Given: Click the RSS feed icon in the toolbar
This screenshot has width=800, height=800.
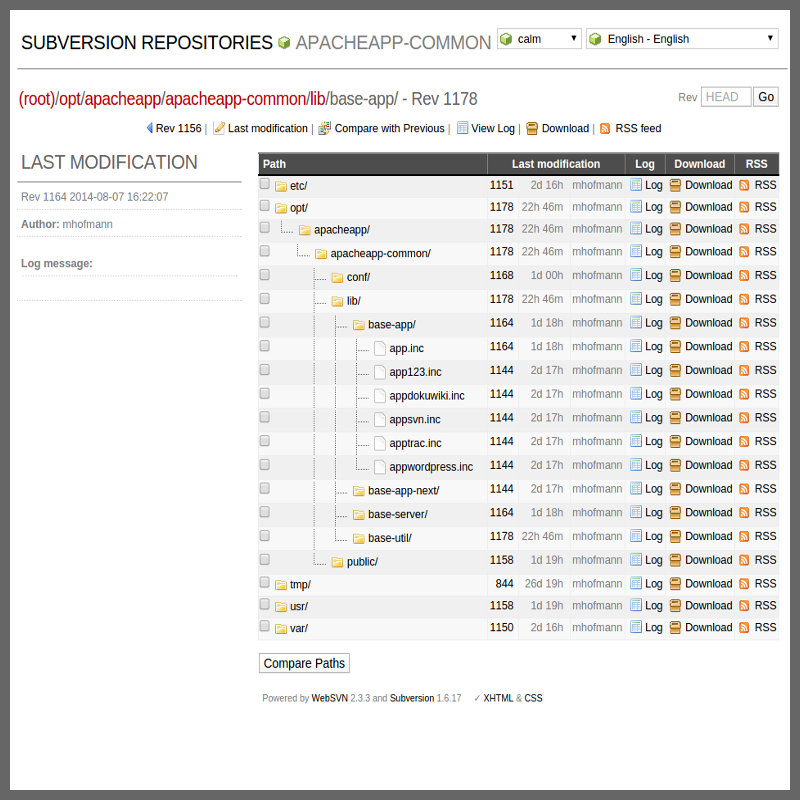Looking at the screenshot, I should point(605,129).
